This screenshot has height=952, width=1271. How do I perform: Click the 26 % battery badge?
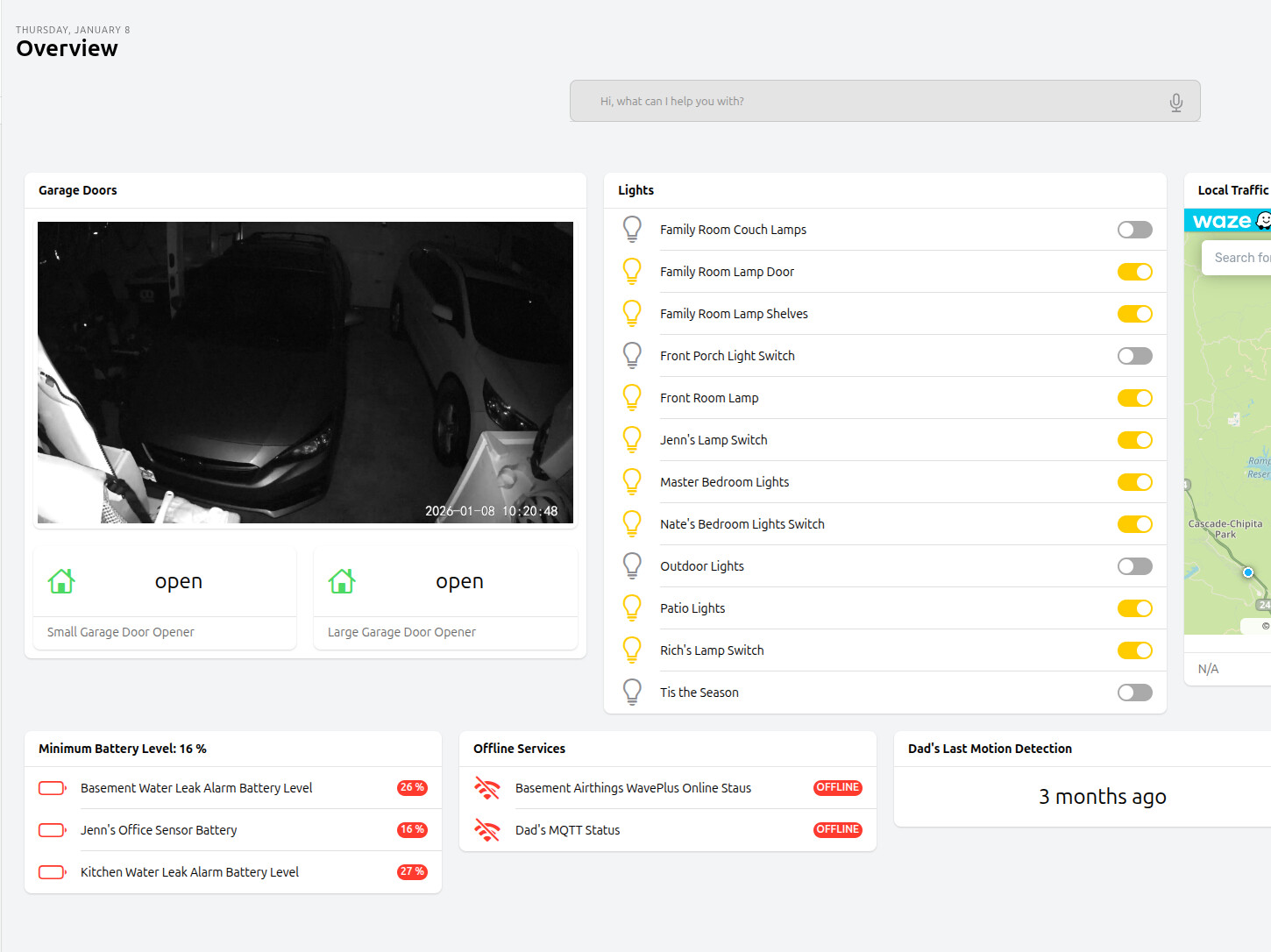(x=412, y=787)
